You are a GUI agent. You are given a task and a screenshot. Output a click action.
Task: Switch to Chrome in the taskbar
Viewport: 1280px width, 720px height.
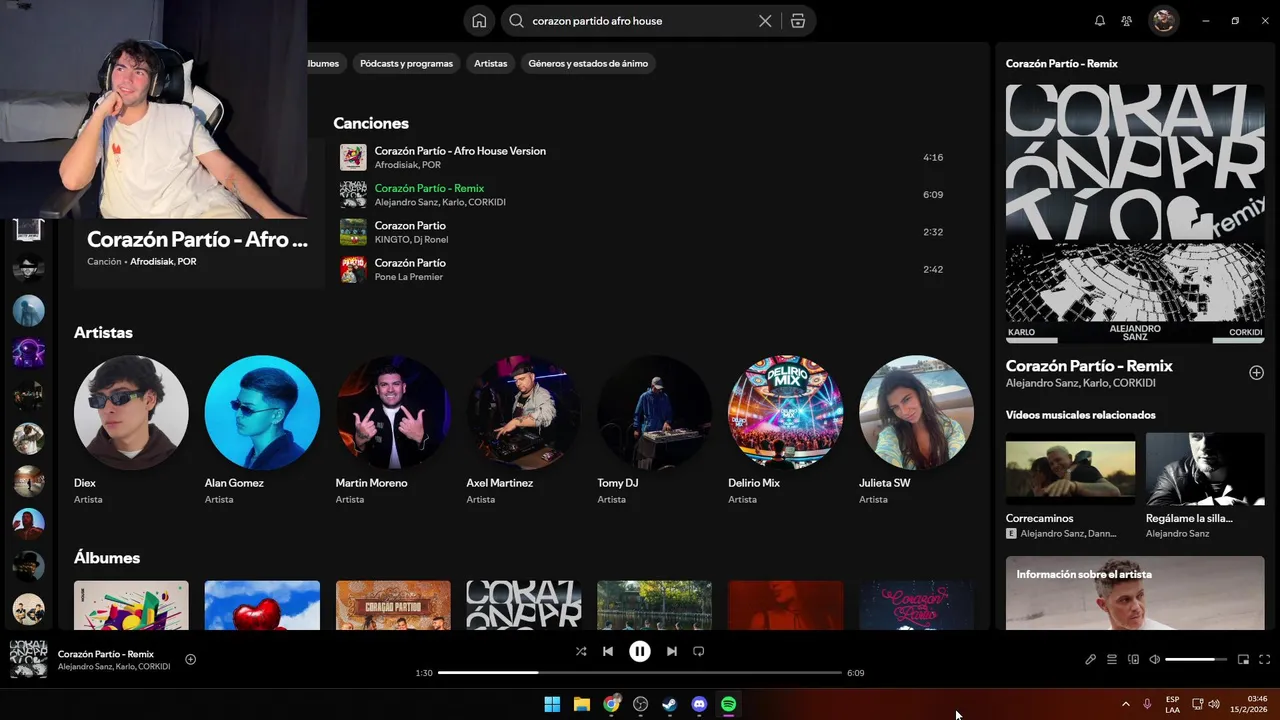click(611, 704)
